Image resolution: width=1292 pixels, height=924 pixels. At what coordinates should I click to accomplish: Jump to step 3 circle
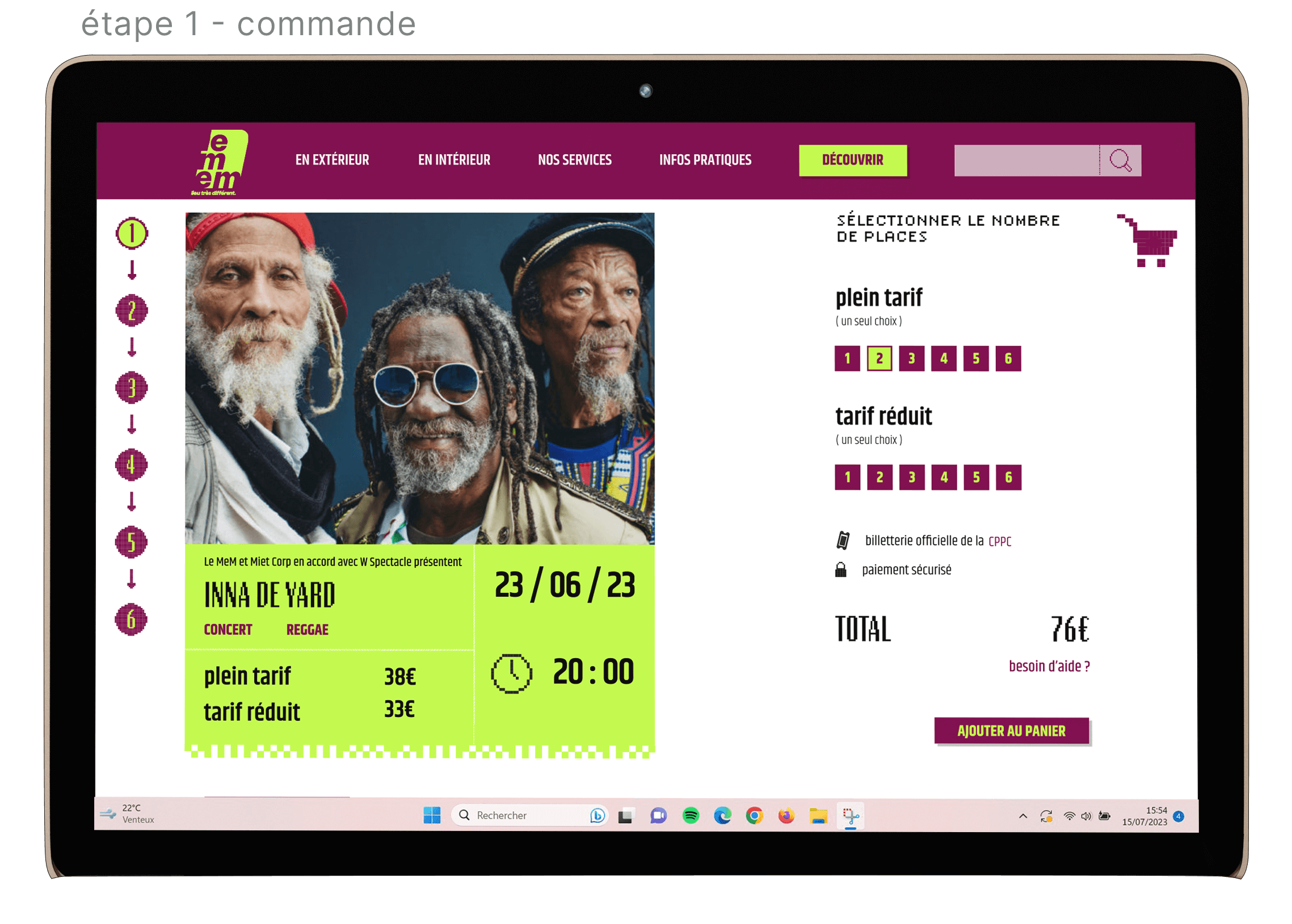tap(132, 387)
